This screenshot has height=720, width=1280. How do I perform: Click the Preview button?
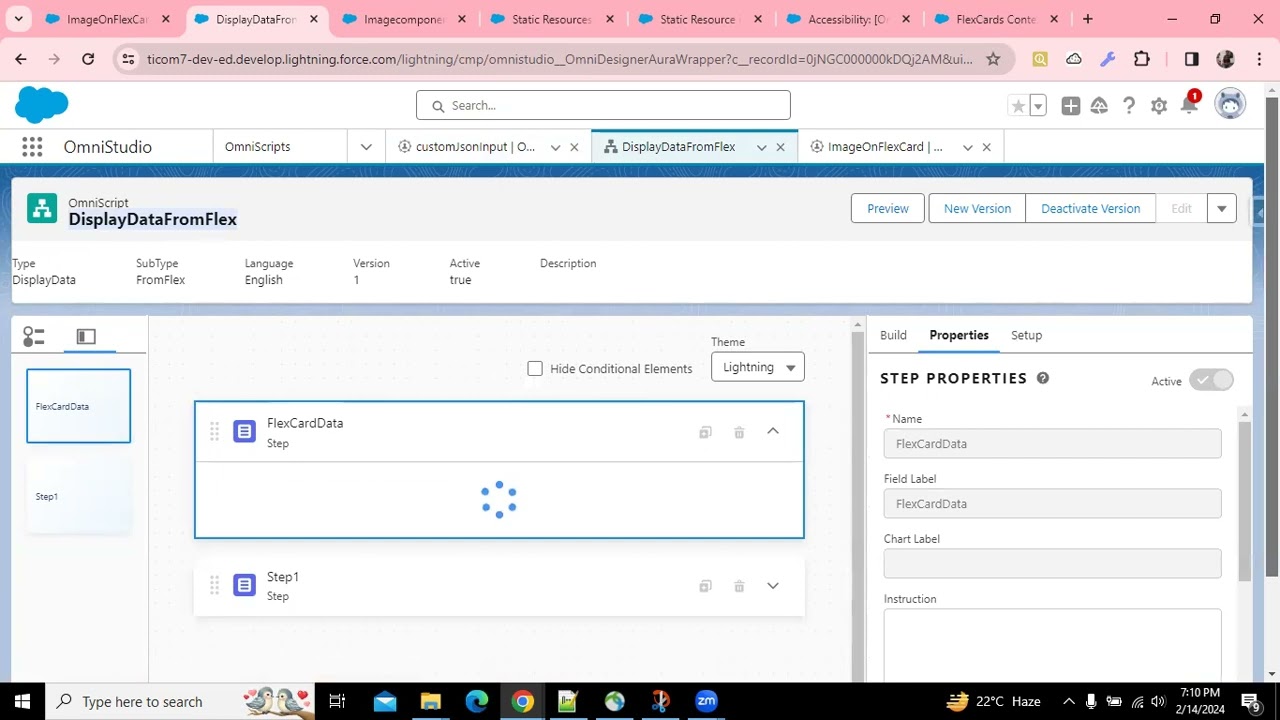(x=888, y=208)
